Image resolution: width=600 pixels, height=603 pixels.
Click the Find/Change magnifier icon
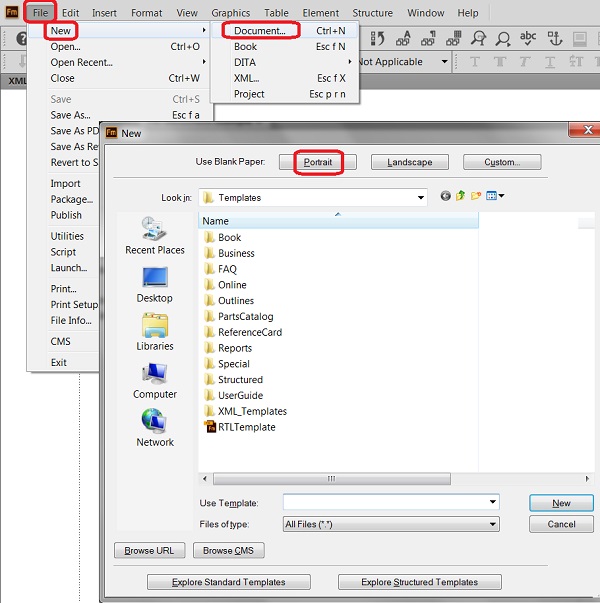[x=478, y=38]
